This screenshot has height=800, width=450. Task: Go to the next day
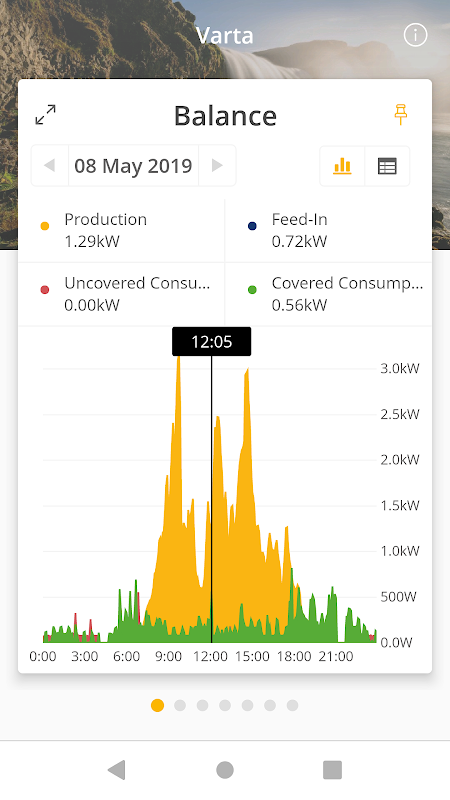pyautogui.click(x=217, y=165)
